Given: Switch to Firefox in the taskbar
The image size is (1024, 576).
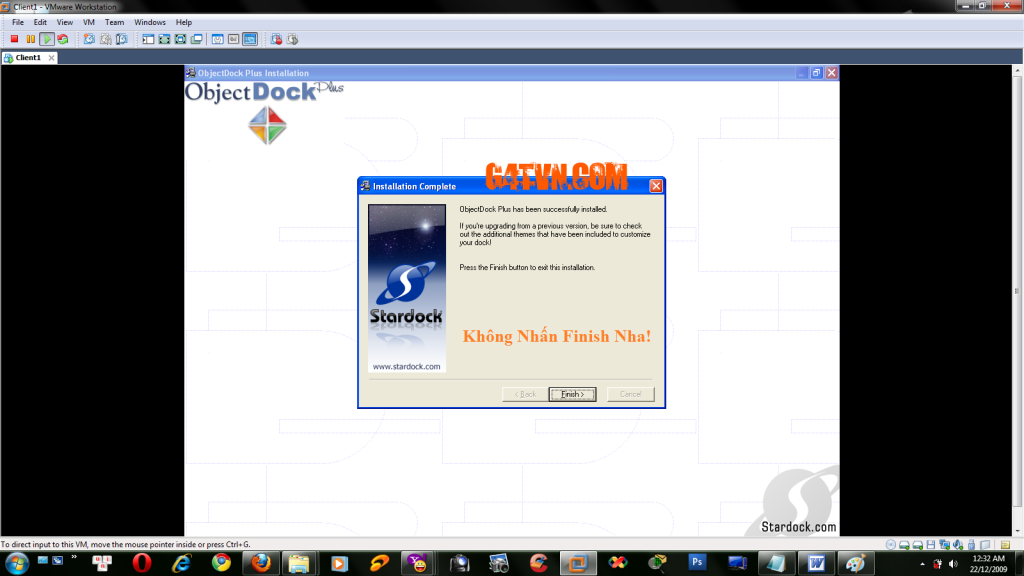Looking at the screenshot, I should coord(261,563).
